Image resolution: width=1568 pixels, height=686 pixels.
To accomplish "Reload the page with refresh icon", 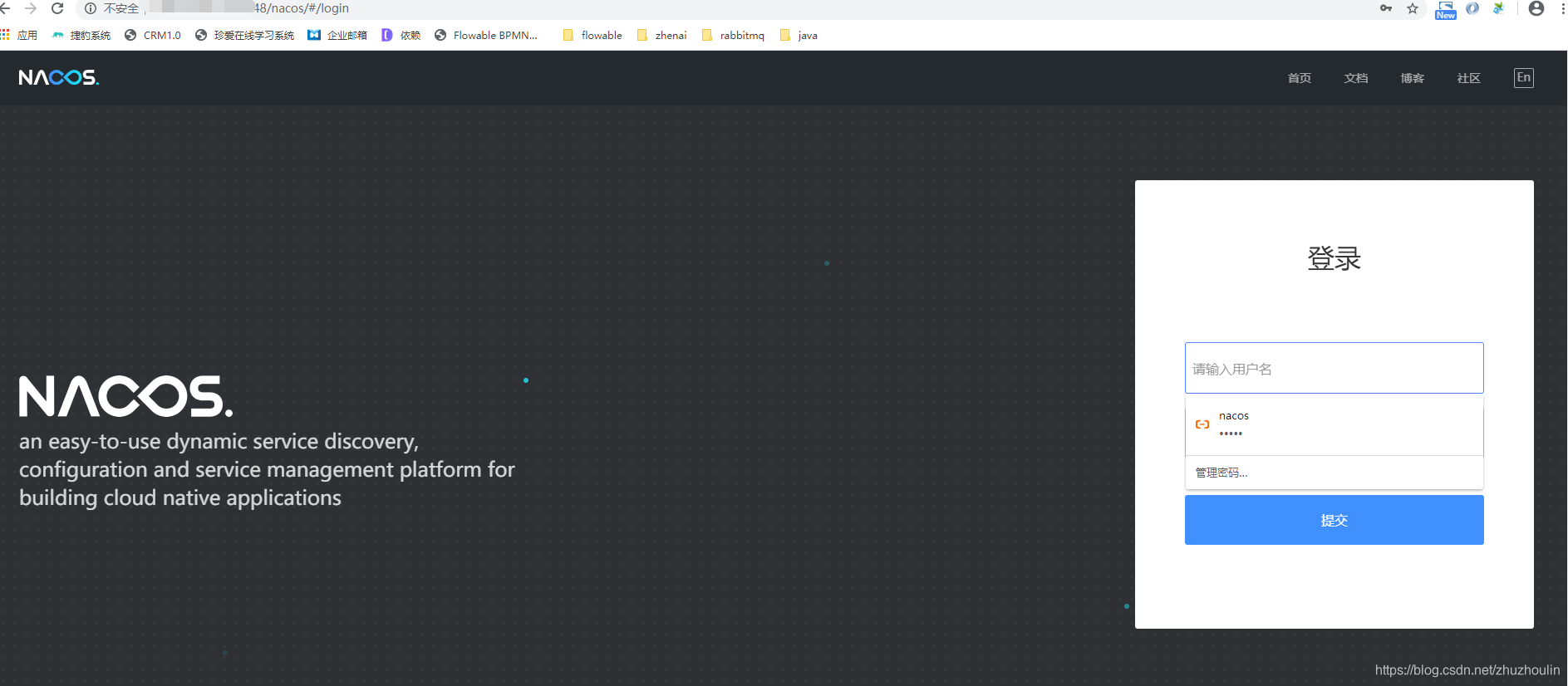I will [x=57, y=8].
